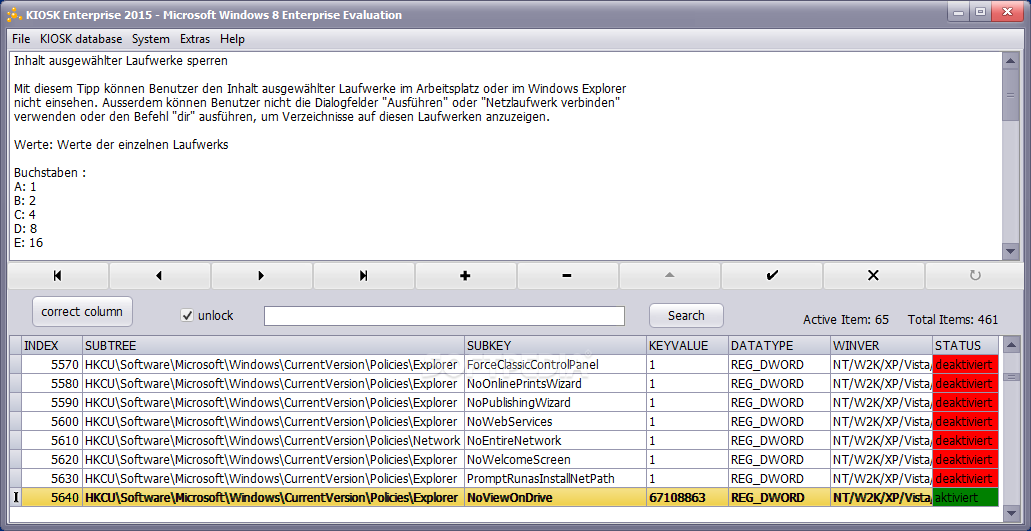Image resolution: width=1031 pixels, height=531 pixels.
Task: Select the NoWelcomeScreen subkey cell
Action: [x=555, y=459]
